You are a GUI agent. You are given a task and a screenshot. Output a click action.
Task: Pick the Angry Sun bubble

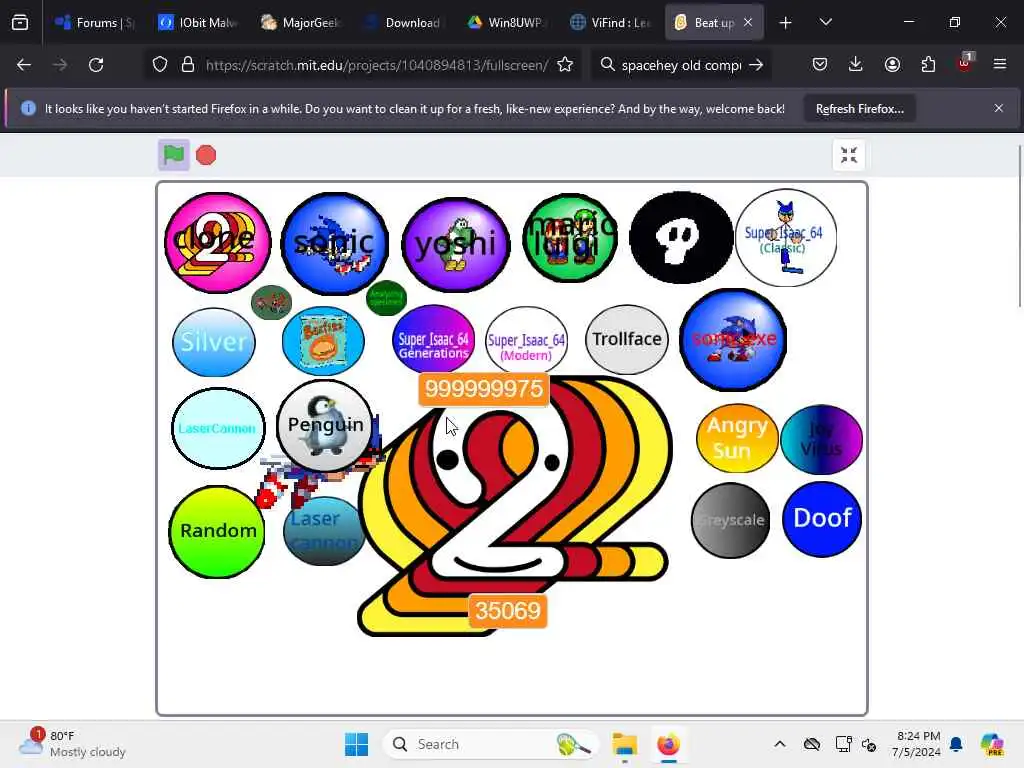[737, 438]
